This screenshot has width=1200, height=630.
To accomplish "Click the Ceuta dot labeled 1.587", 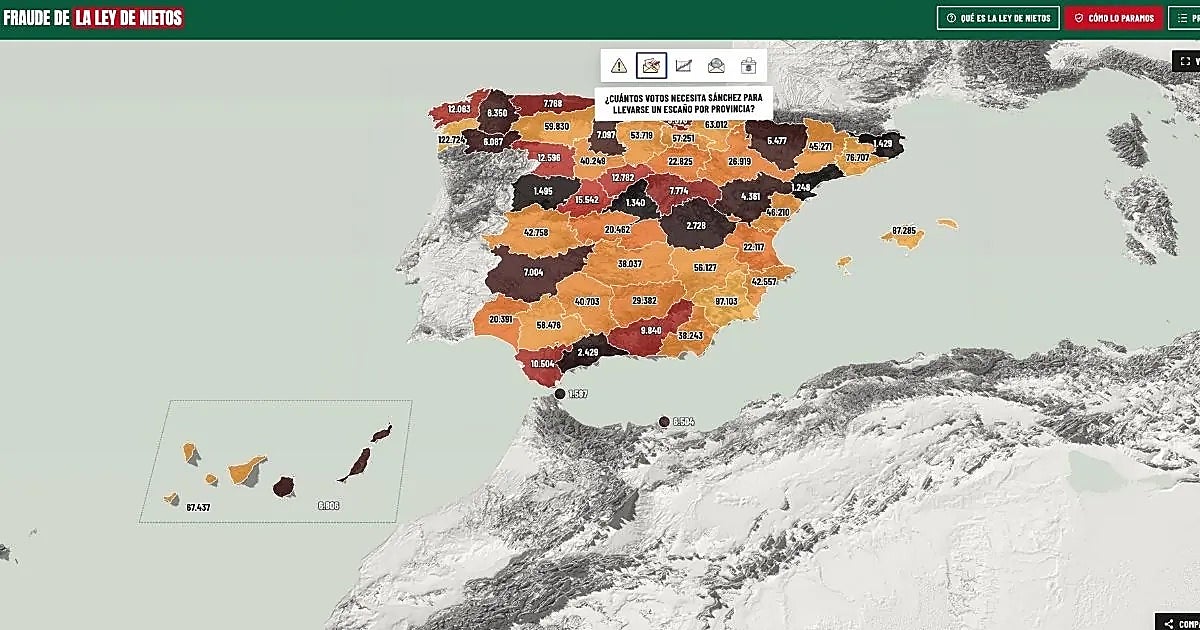I will coord(560,394).
